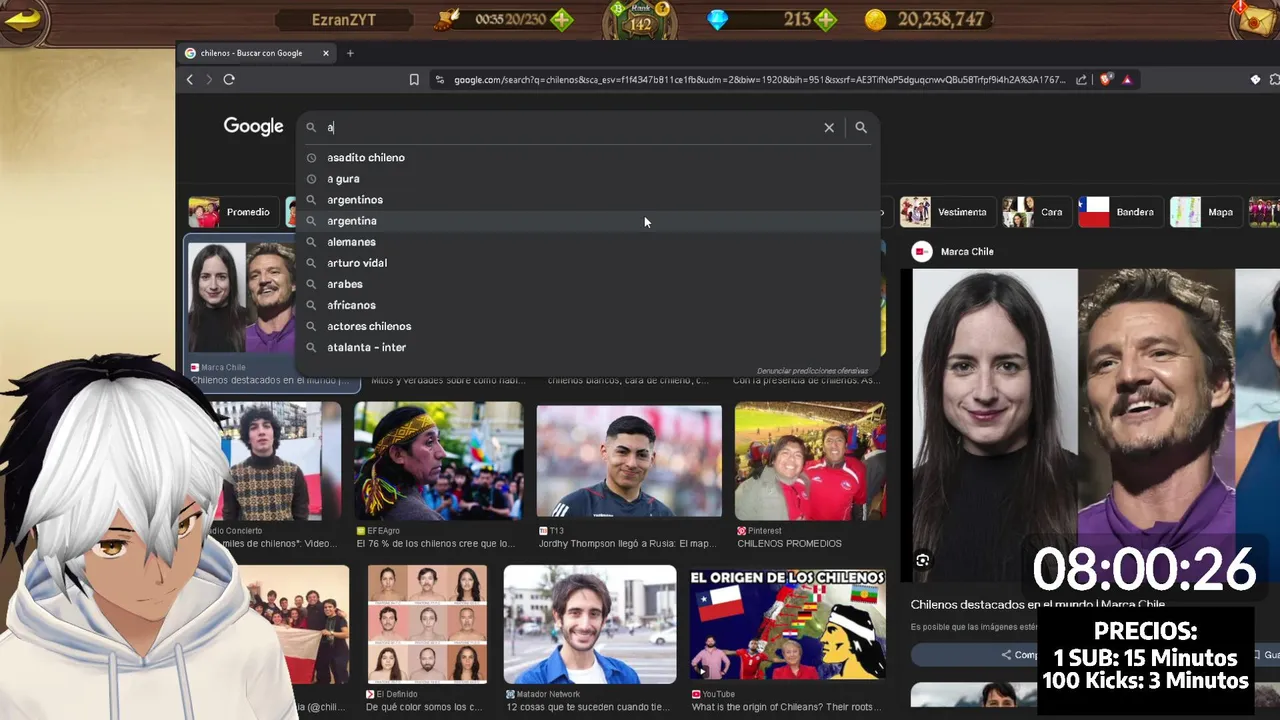Open T13 Jordhy Thompson image result
The height and width of the screenshot is (720, 1280).
pos(629,461)
